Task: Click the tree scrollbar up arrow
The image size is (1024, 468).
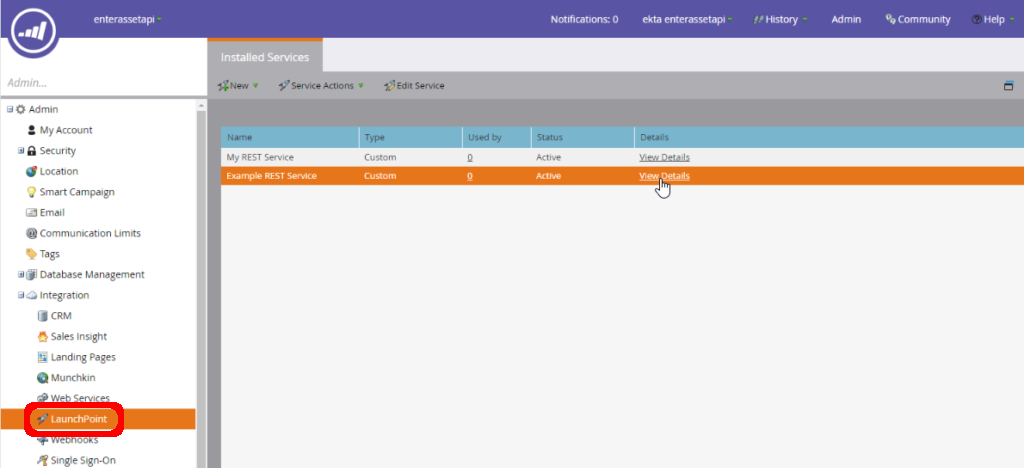Action: 200,105
